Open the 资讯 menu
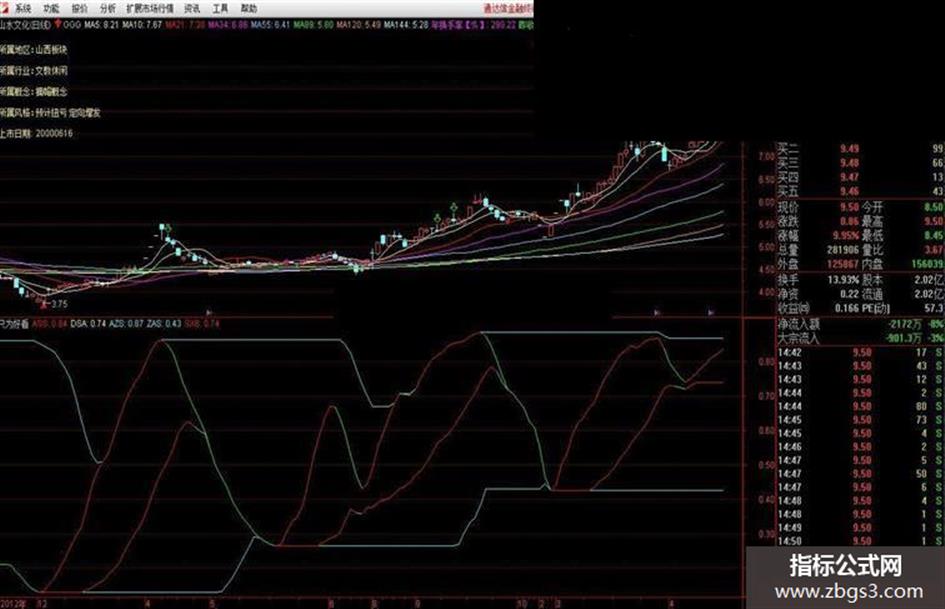The height and width of the screenshot is (609, 945). coord(192,8)
